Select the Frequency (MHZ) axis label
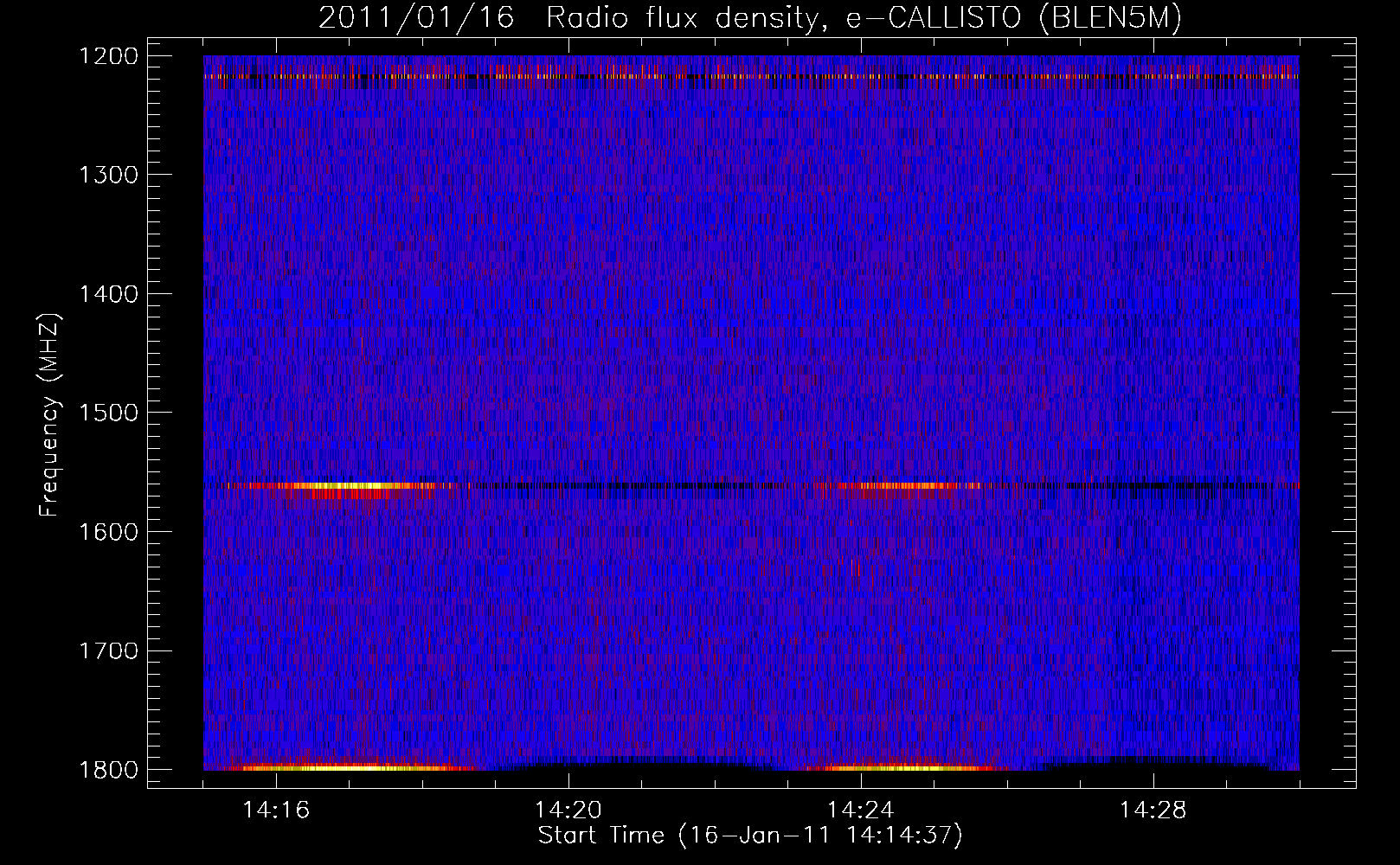This screenshot has height=865, width=1400. 49,414
